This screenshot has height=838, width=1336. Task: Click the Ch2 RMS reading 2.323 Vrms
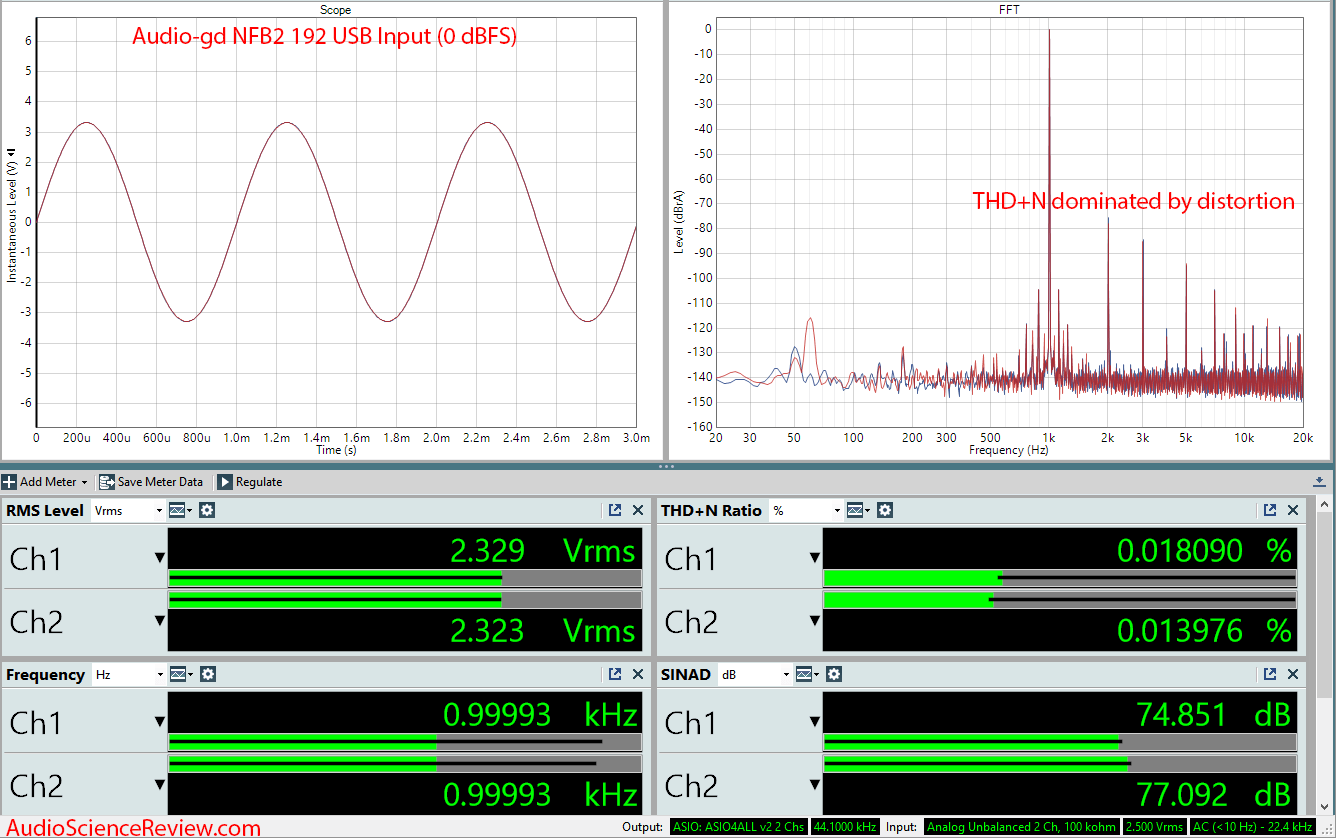click(x=543, y=630)
